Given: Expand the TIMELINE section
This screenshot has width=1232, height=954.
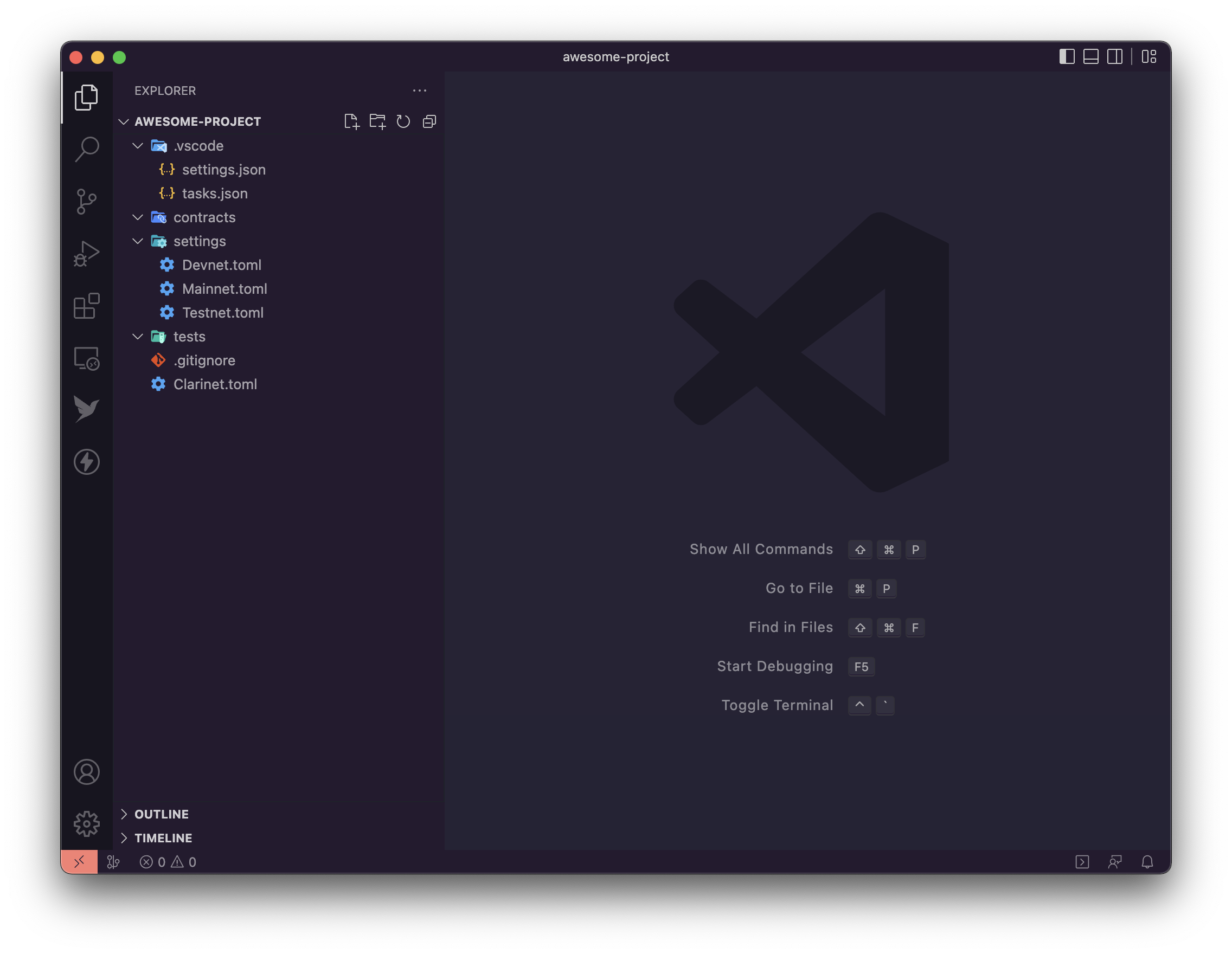Looking at the screenshot, I should (163, 838).
